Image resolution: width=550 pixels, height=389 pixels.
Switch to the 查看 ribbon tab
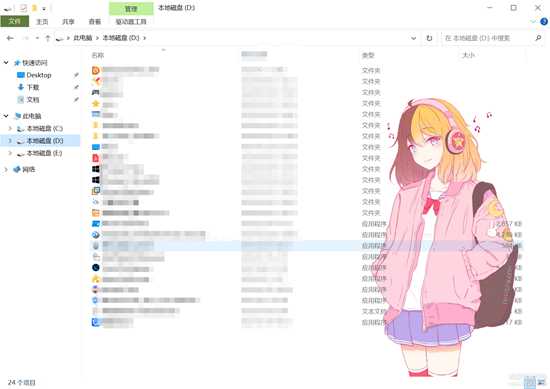tap(95, 22)
